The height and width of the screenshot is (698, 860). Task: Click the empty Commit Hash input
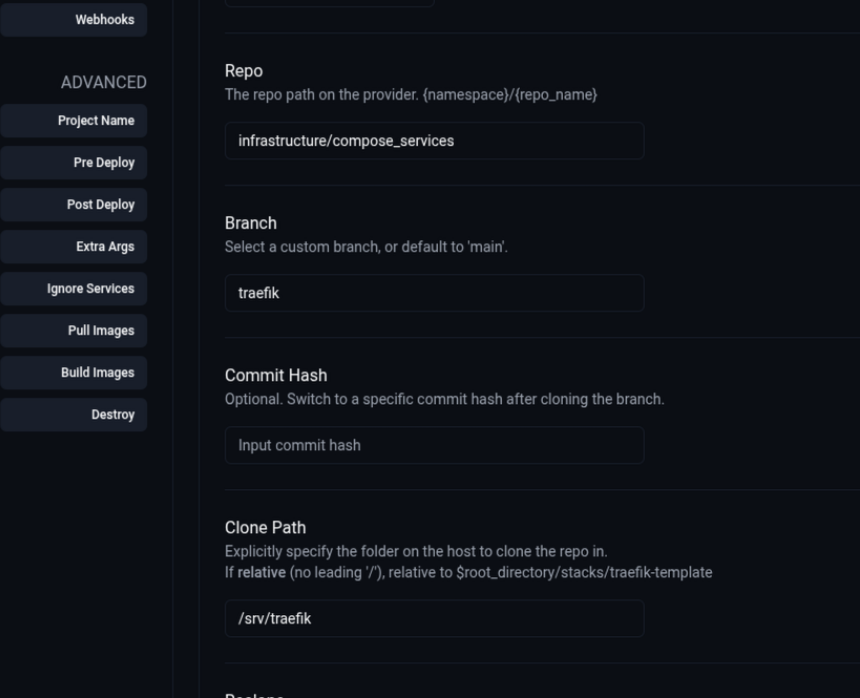point(434,446)
